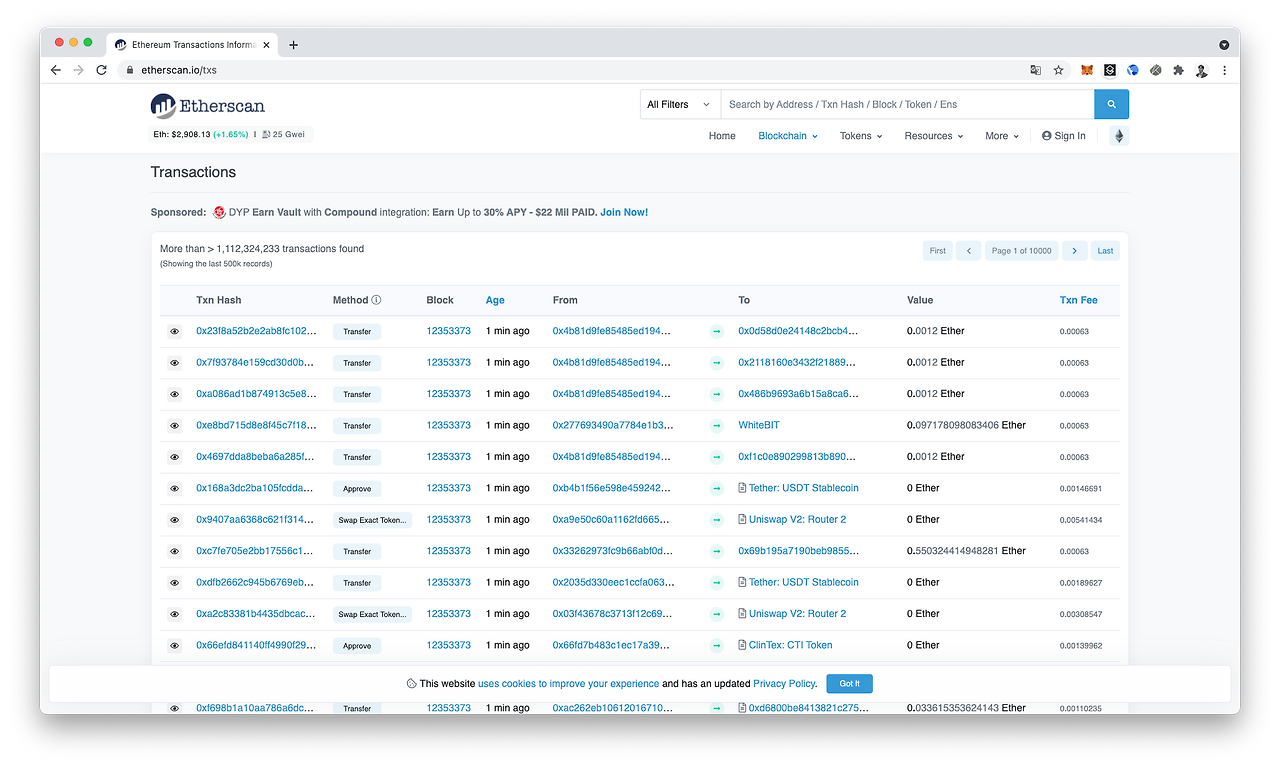
Task: Click the Join Now! sponsored link
Action: (x=624, y=212)
